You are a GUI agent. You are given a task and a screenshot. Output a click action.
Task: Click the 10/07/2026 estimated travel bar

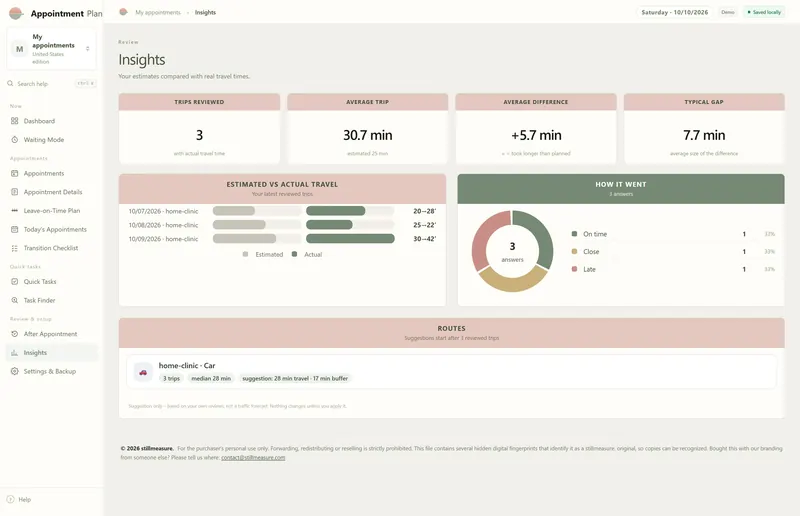tap(234, 211)
